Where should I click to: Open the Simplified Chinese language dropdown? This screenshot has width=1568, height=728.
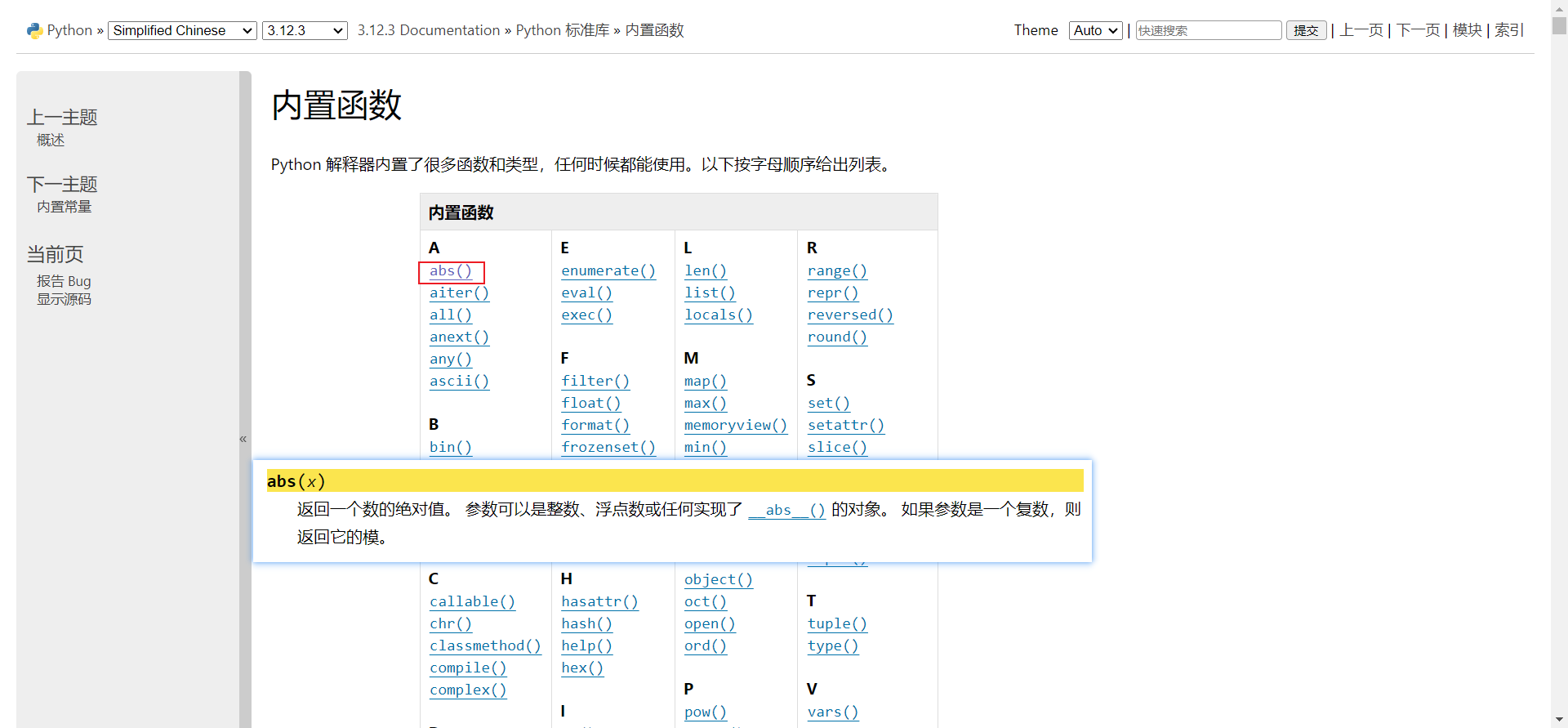pos(182,30)
